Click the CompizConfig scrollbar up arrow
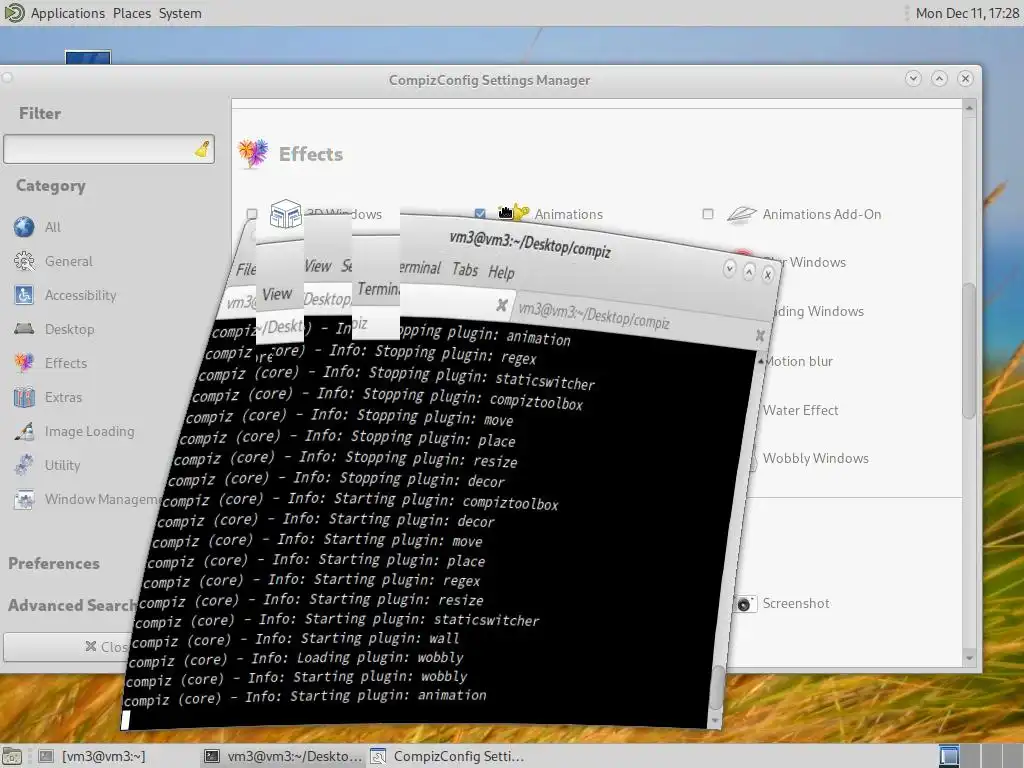This screenshot has height=768, width=1024. (x=969, y=108)
